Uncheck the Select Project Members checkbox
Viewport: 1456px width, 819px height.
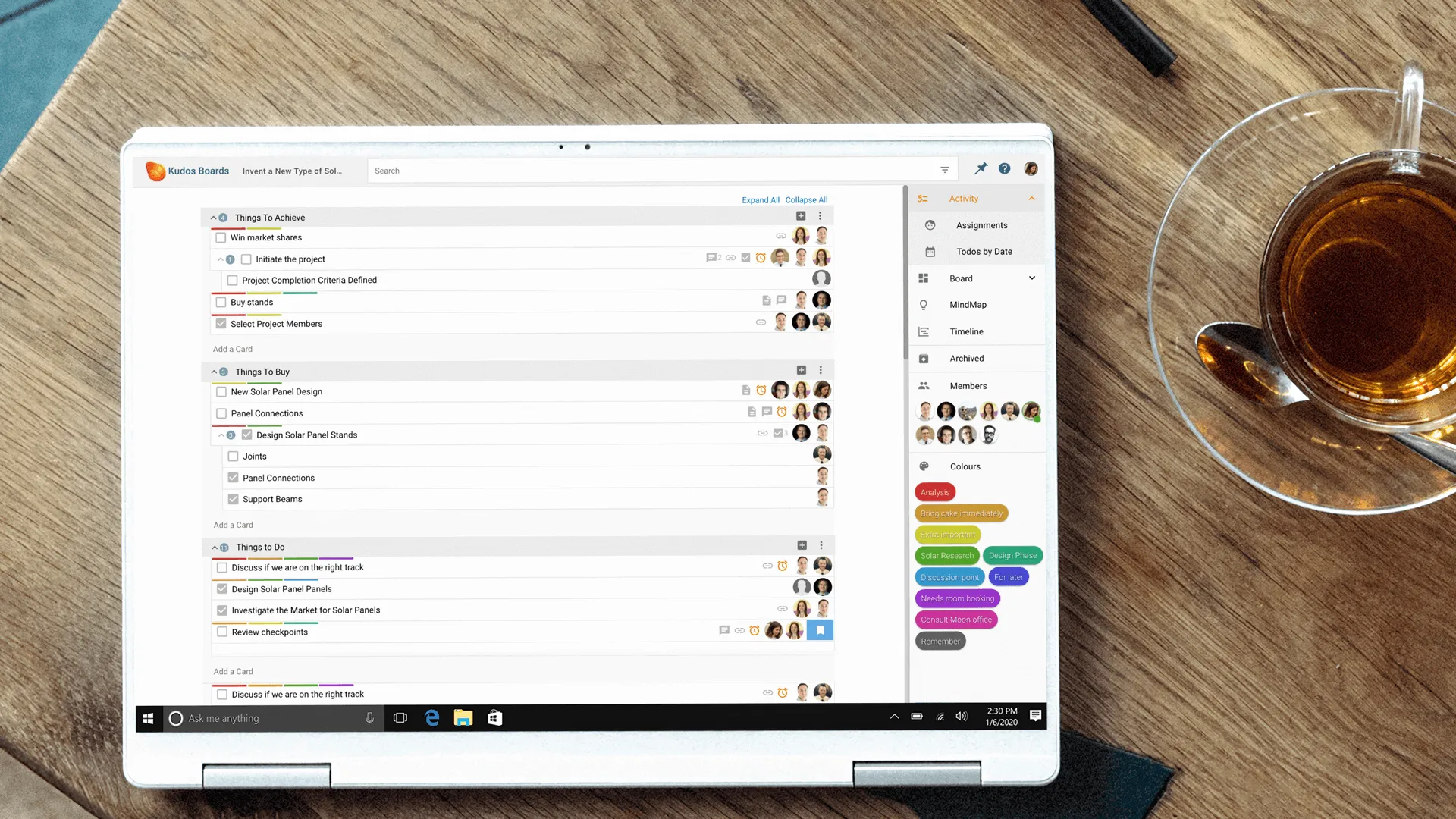[x=221, y=324]
